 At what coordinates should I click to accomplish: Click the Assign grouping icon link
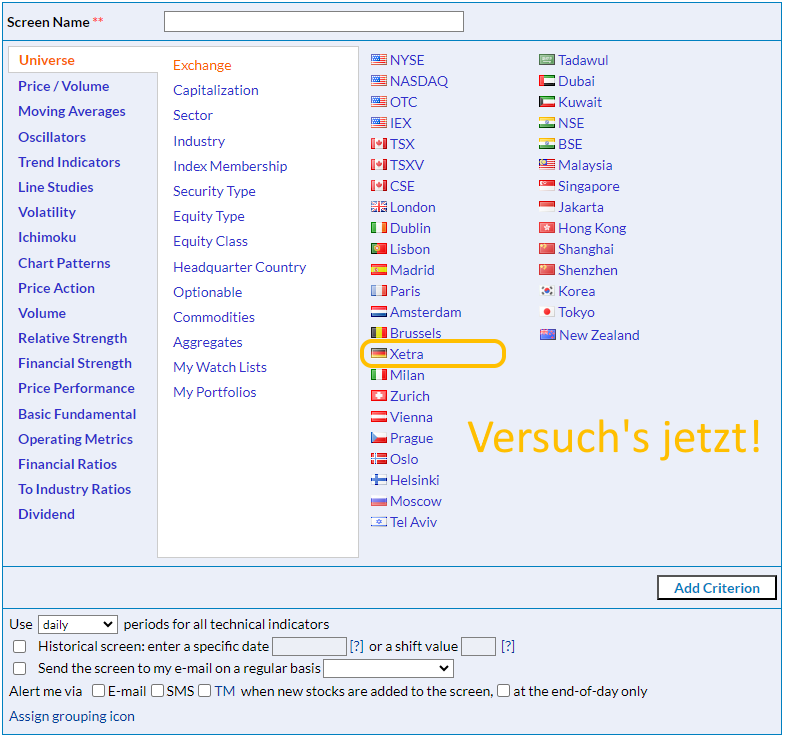point(72,716)
